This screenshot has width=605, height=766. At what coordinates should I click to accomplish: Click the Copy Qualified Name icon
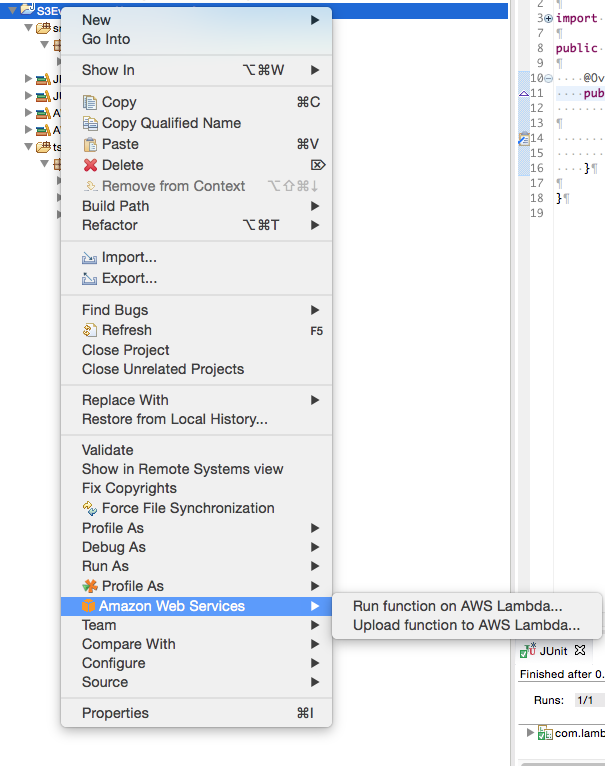pos(90,123)
